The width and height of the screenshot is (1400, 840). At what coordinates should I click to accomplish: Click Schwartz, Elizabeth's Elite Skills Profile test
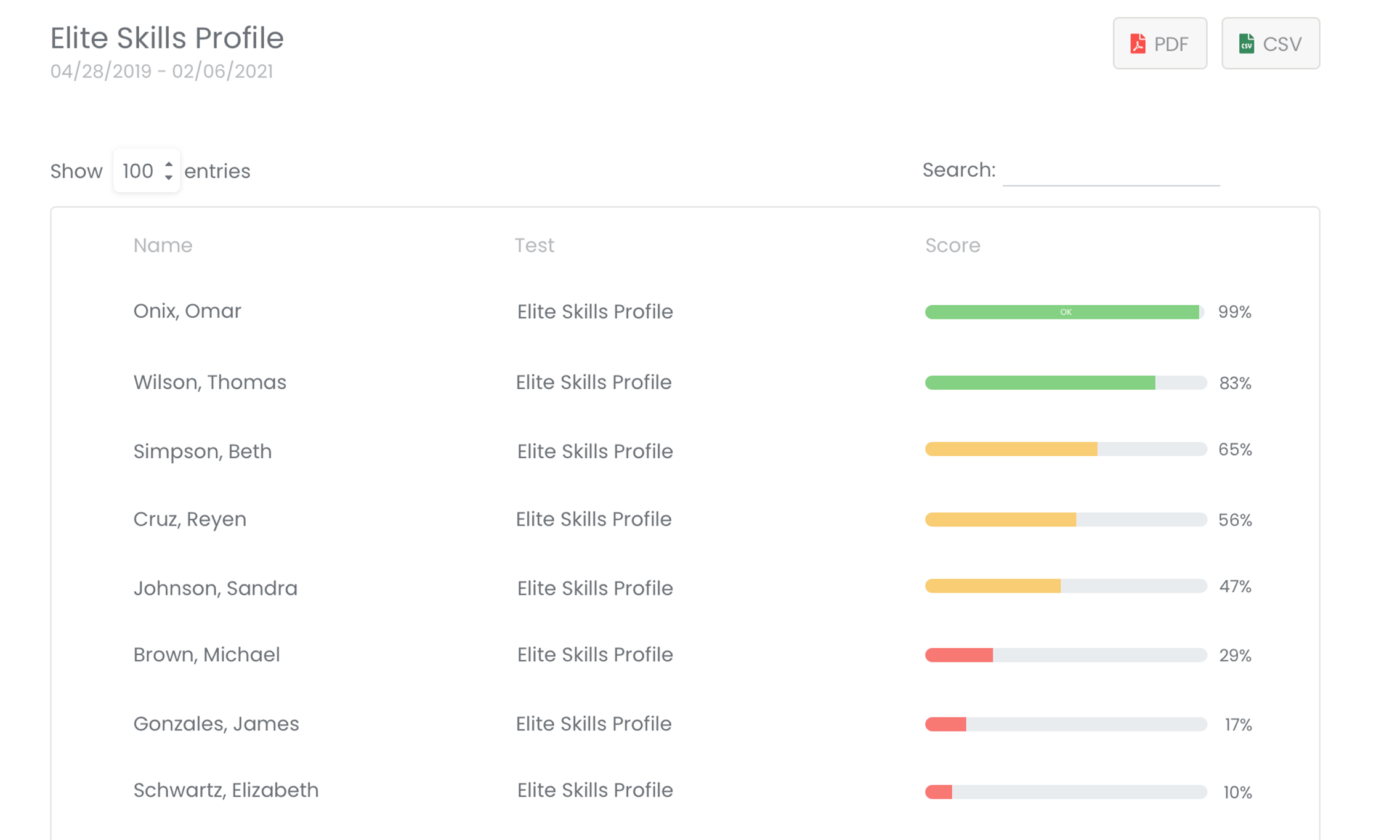(594, 790)
